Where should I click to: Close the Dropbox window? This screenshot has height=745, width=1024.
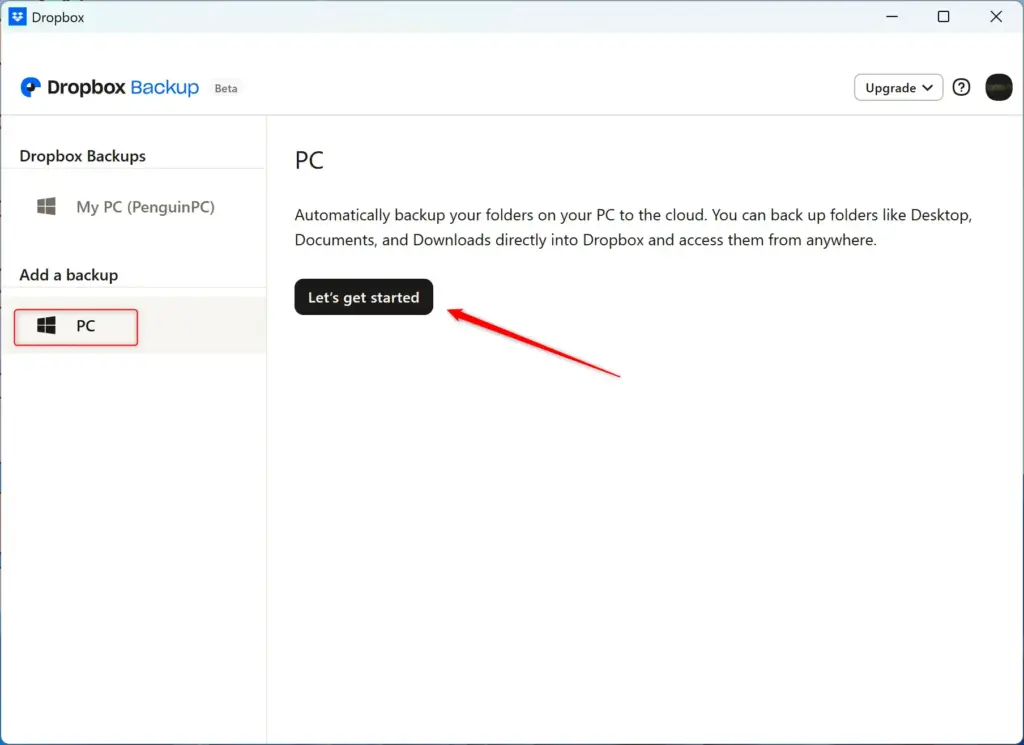click(995, 16)
